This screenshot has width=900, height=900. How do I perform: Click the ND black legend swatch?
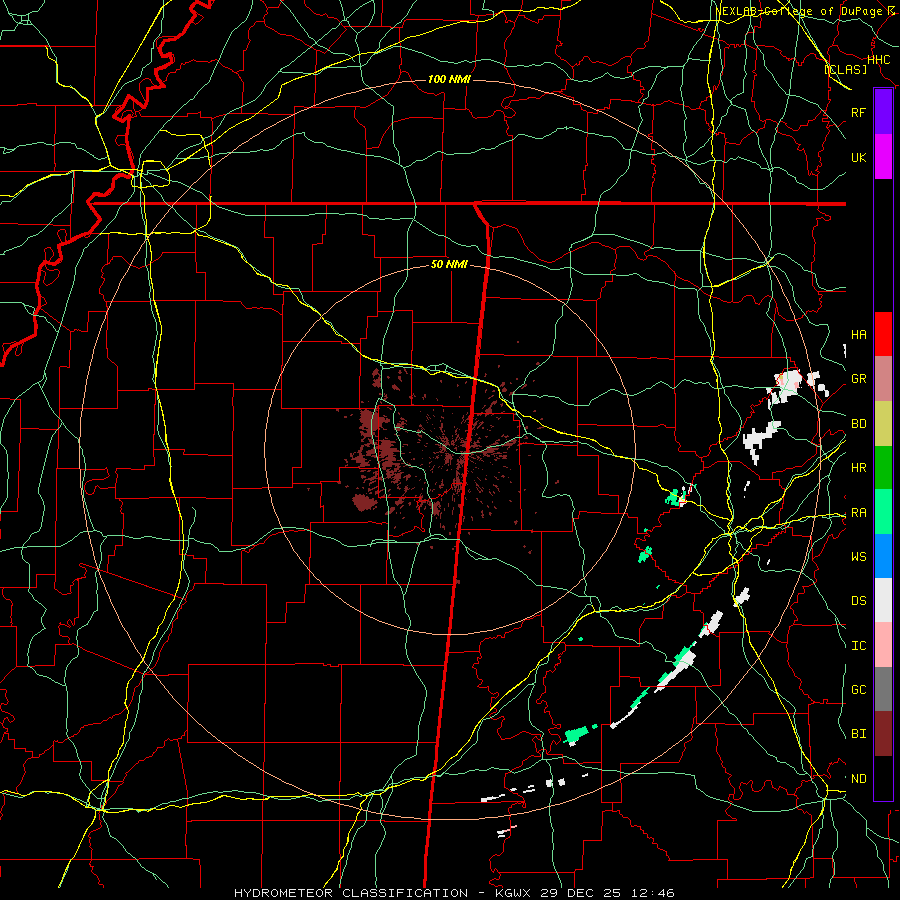coord(883,778)
